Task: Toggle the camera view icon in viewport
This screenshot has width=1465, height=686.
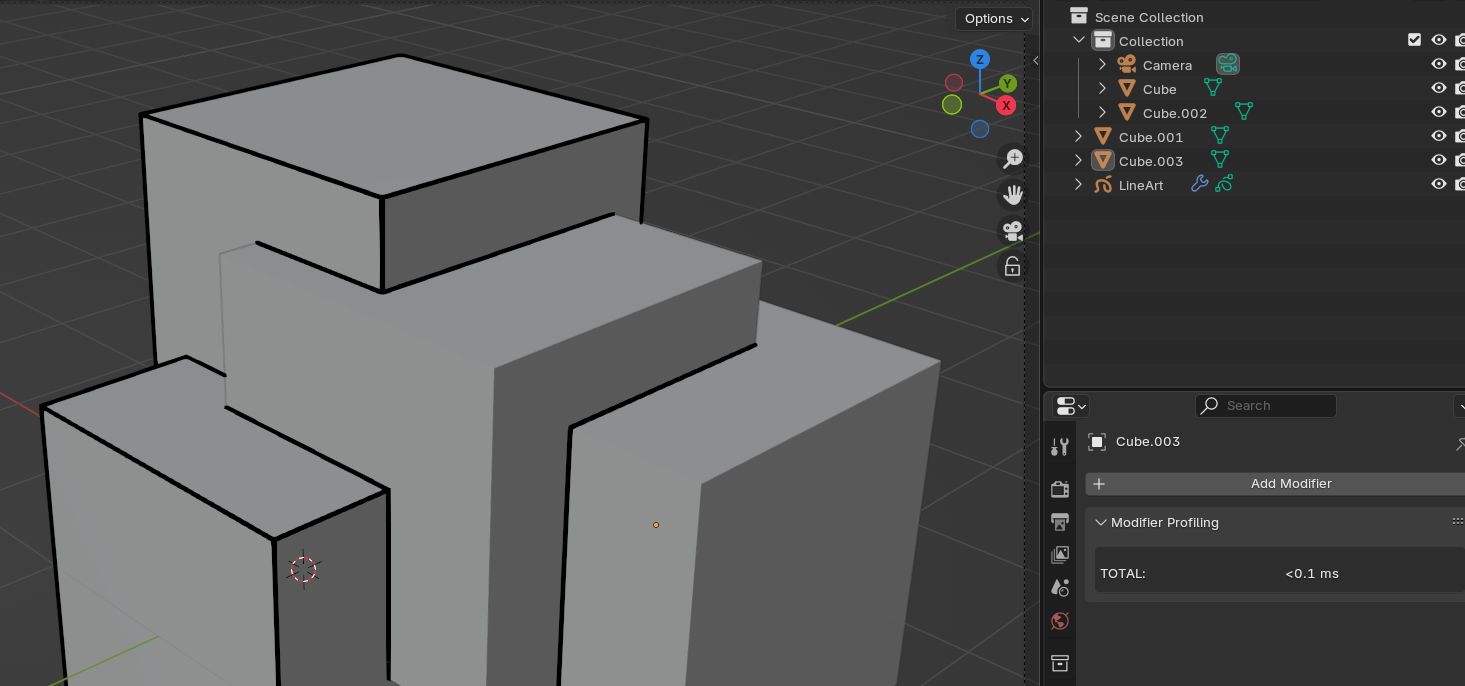Action: click(x=1012, y=231)
